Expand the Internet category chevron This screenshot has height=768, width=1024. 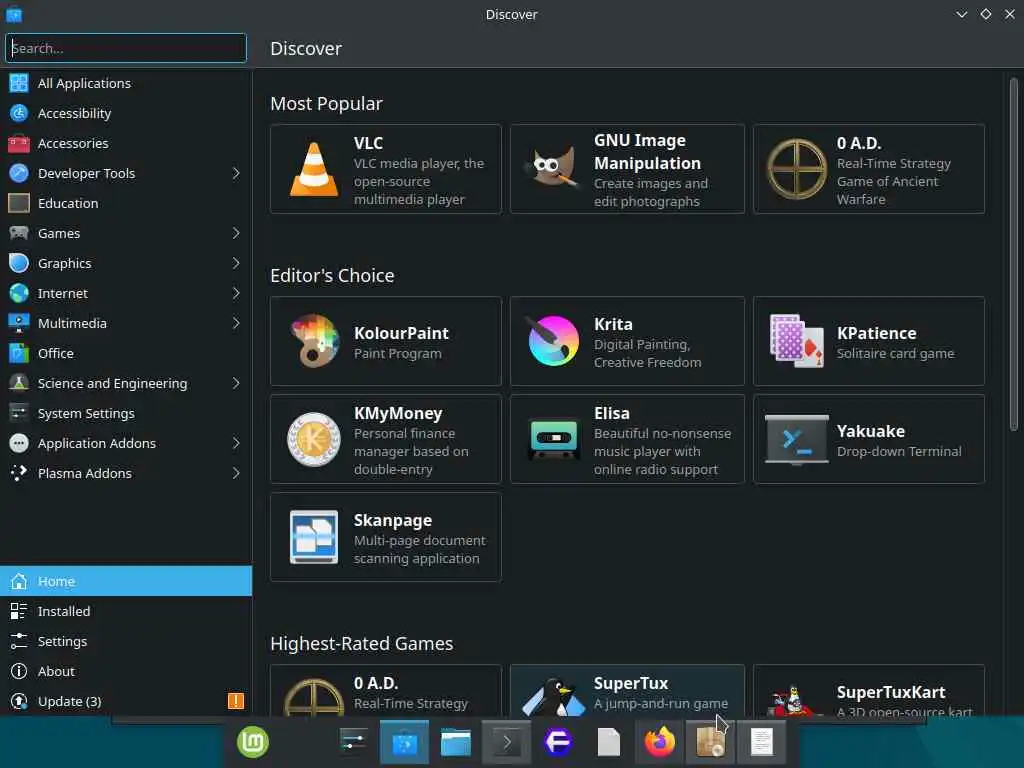(x=236, y=293)
